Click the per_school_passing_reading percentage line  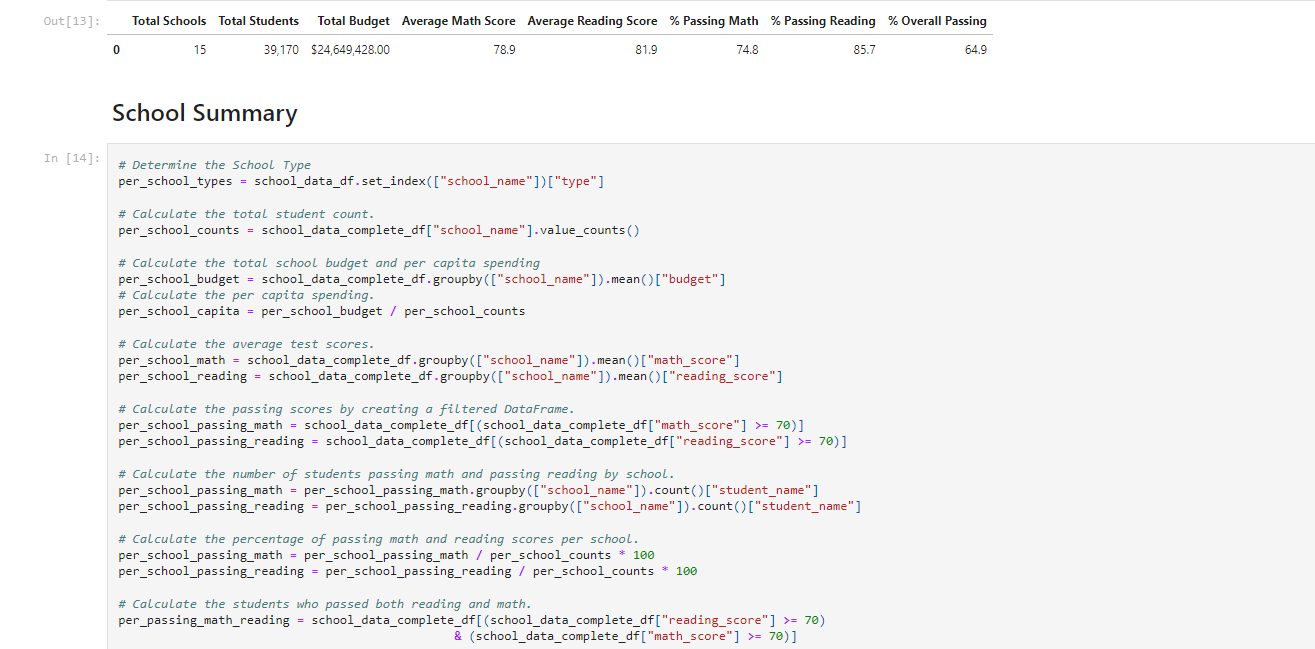tap(408, 571)
